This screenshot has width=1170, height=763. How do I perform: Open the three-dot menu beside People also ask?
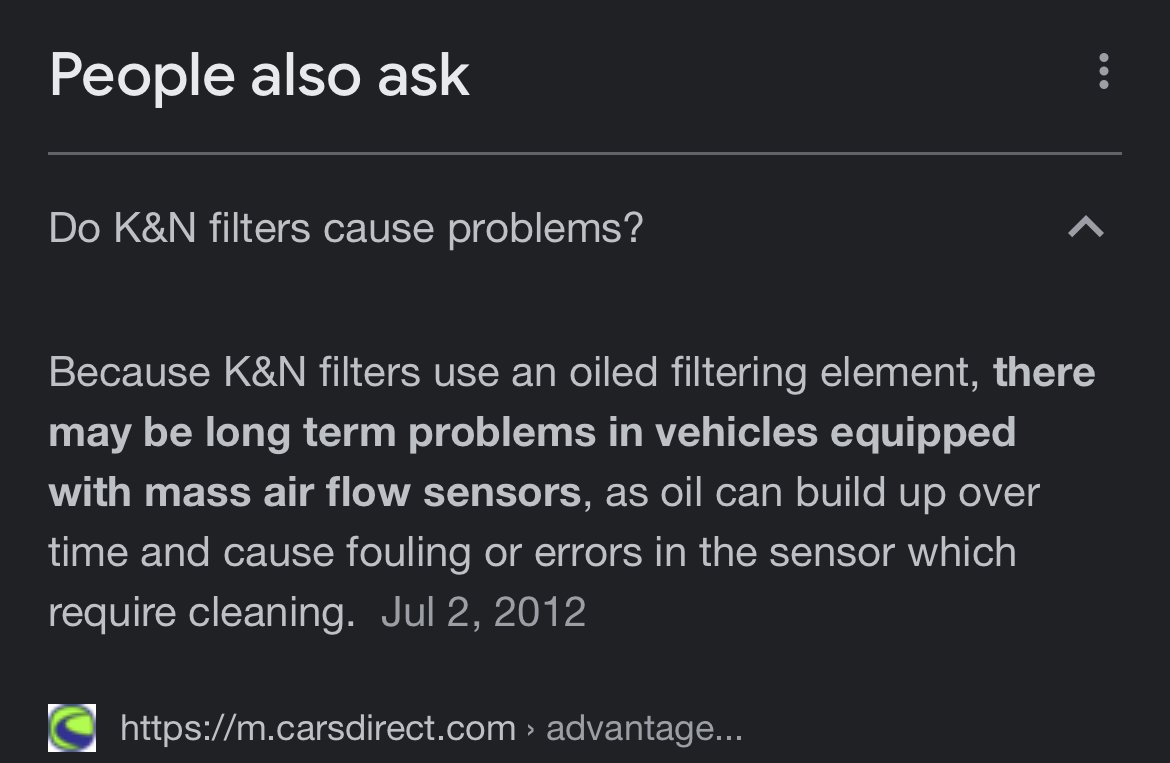pyautogui.click(x=1104, y=72)
